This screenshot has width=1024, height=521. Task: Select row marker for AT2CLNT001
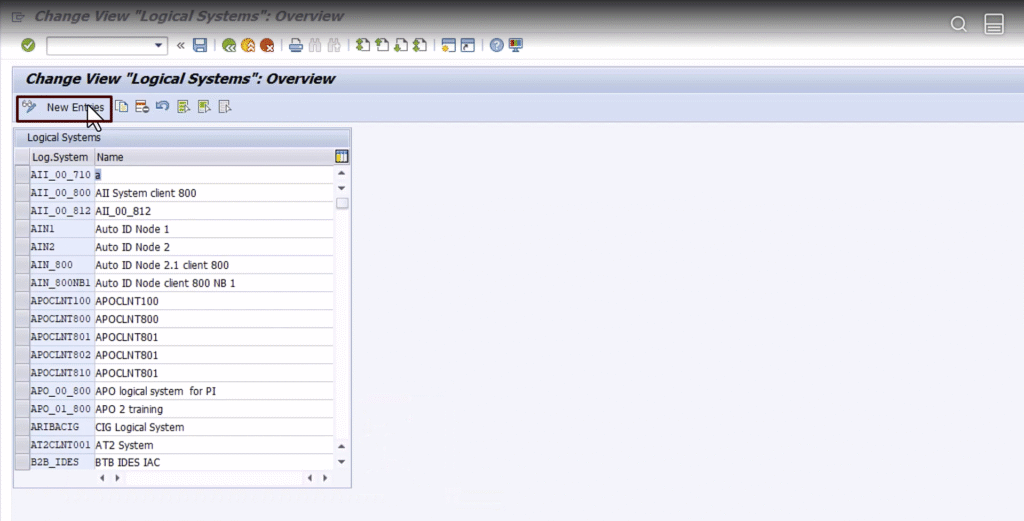tap(22, 445)
